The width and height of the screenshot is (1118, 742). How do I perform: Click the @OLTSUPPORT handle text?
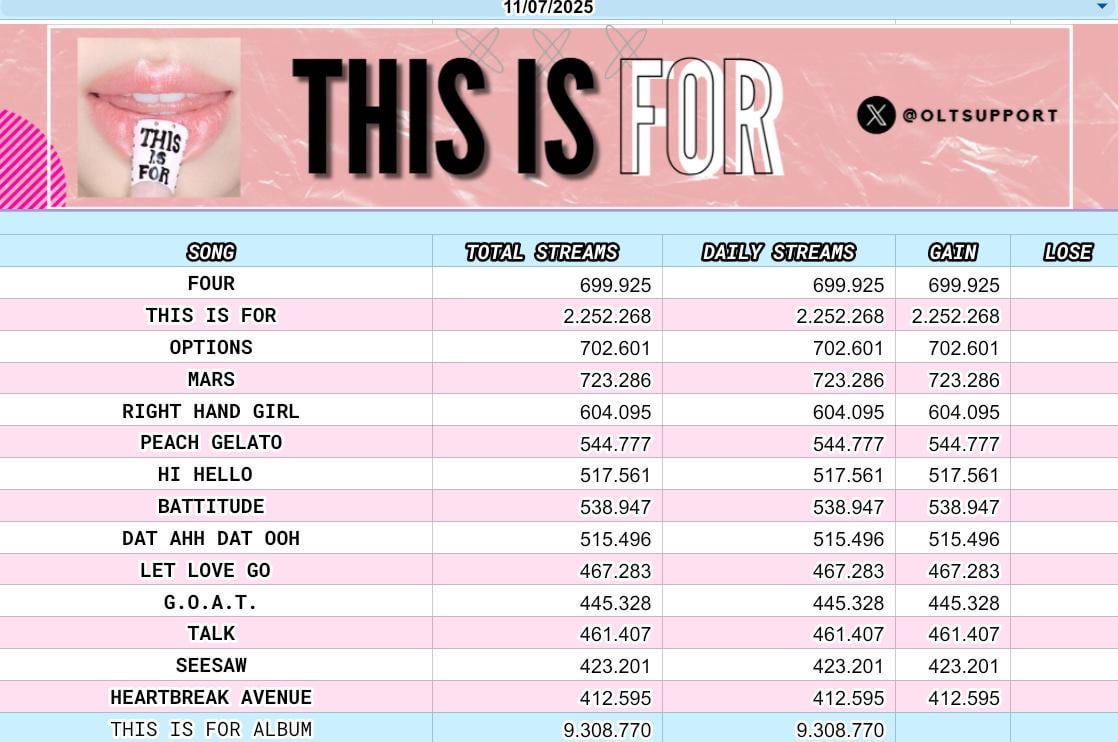979,115
